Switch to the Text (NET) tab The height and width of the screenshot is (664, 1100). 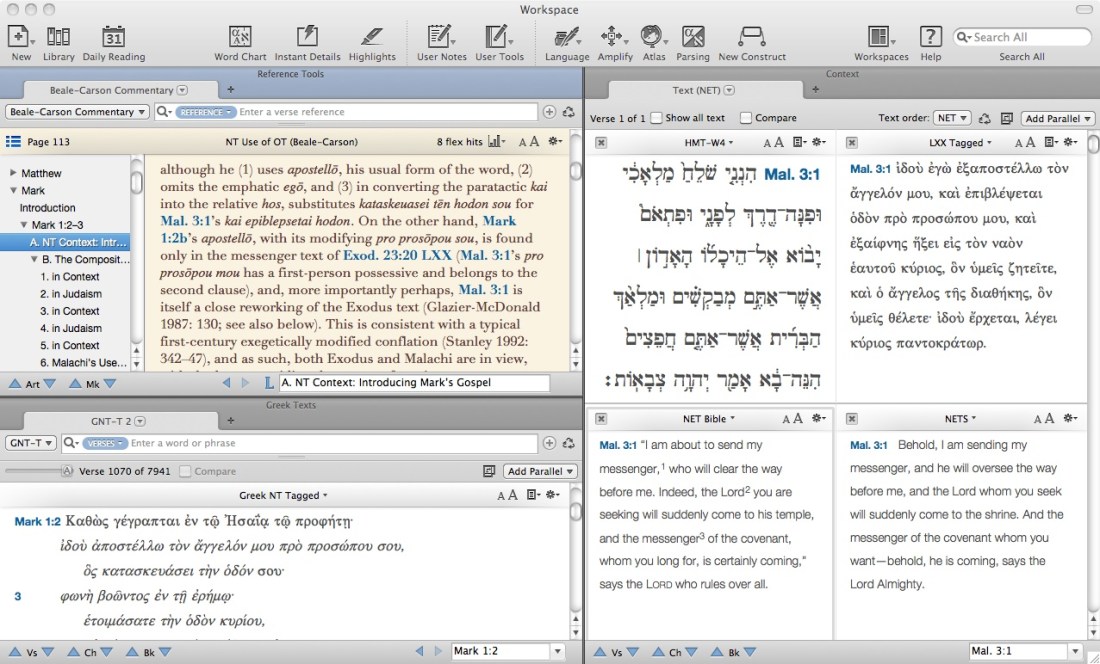697,90
